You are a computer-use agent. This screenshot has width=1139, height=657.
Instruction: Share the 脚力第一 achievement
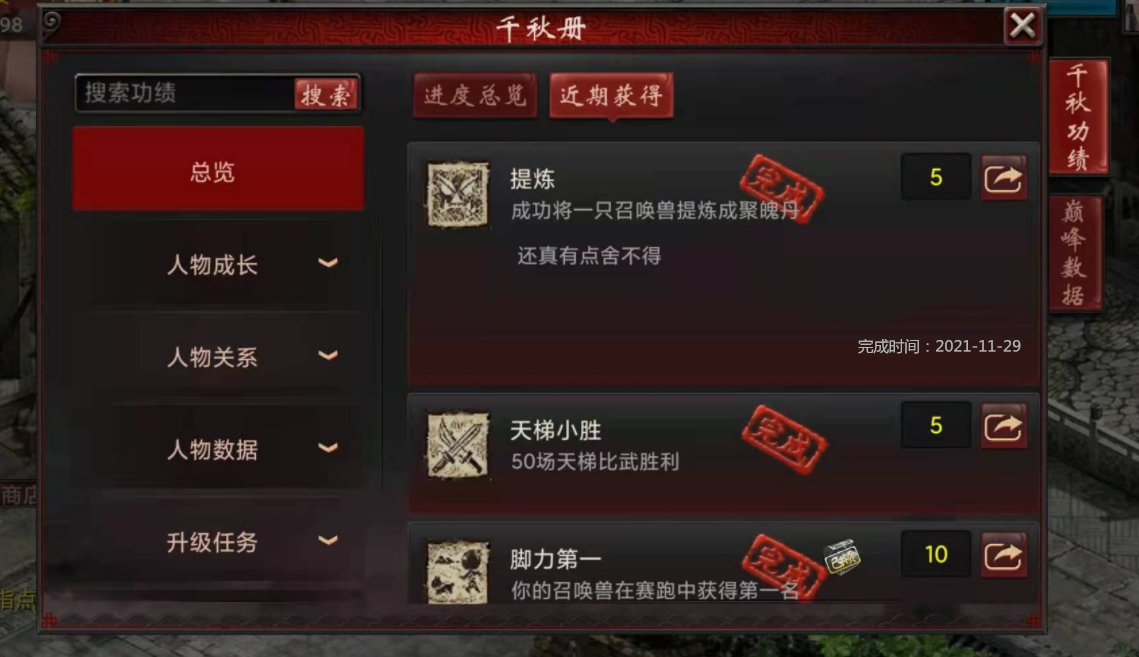click(1004, 555)
